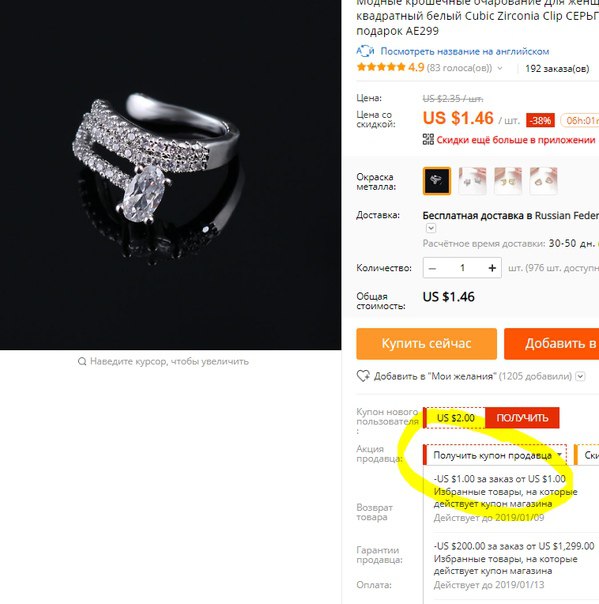
Task: Click the 'Купить сейчас' button
Action: click(426, 344)
